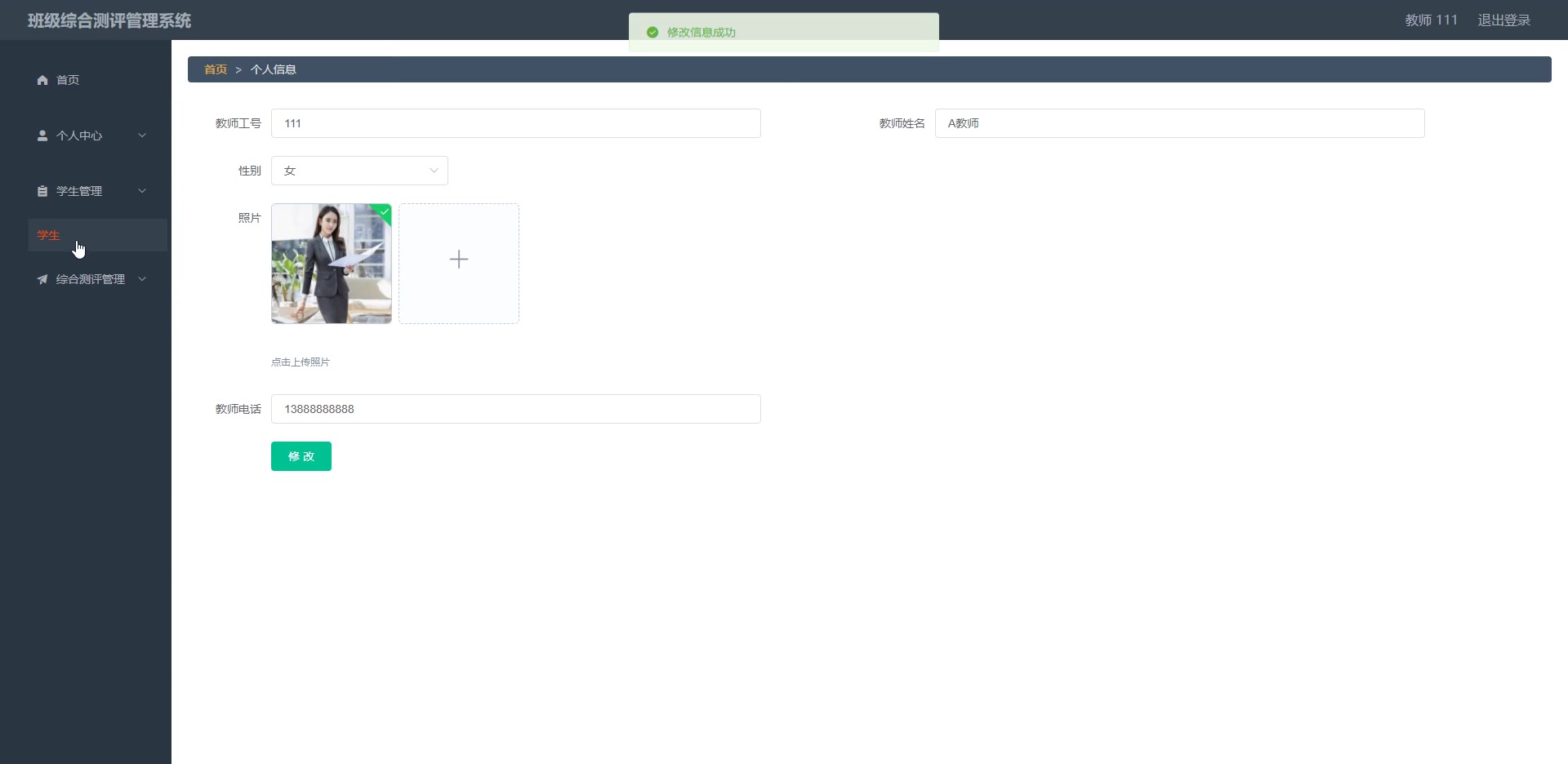Image resolution: width=1568 pixels, height=764 pixels.
Task: Click the person icon next to 个人中心
Action: pos(42,135)
